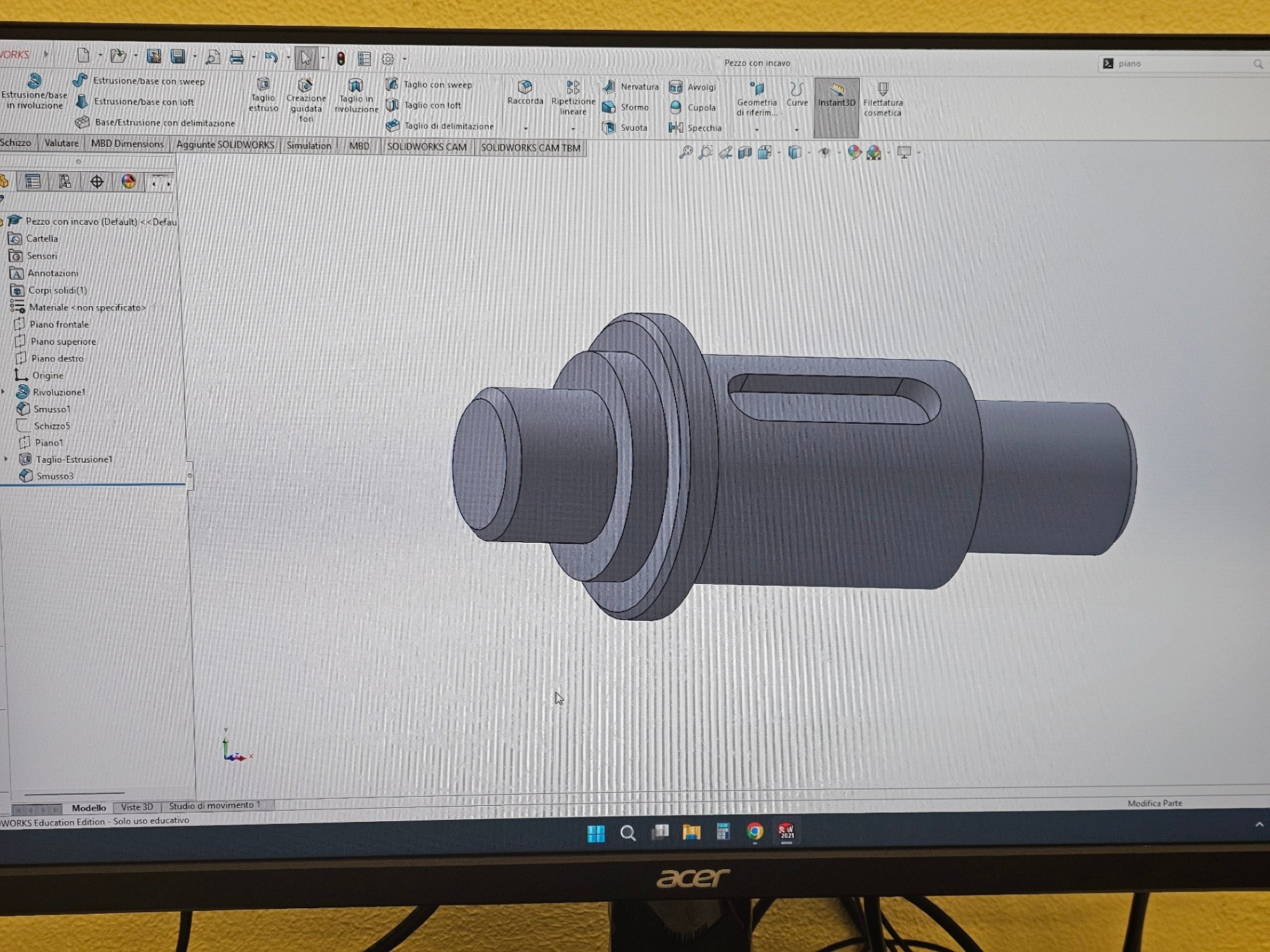Open the MBD Dimensions tab
This screenshot has height=952, width=1270.
click(127, 144)
